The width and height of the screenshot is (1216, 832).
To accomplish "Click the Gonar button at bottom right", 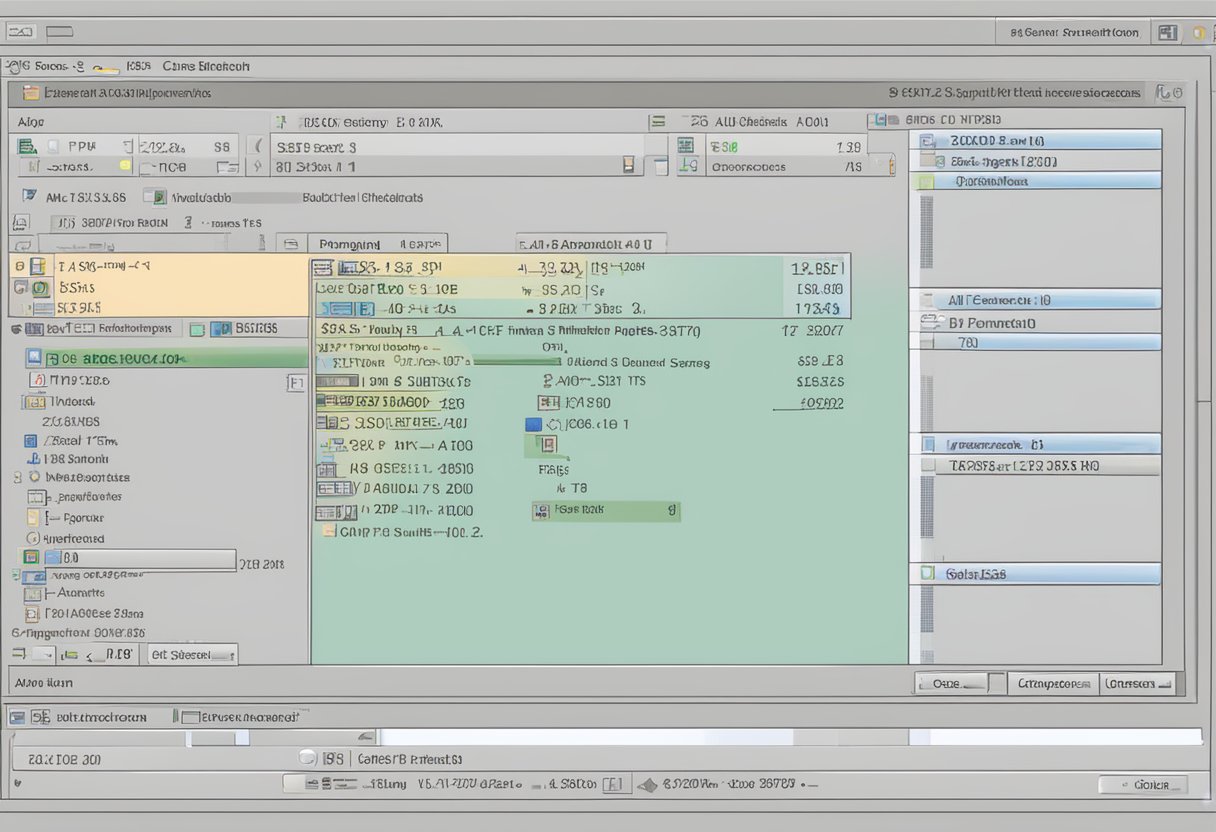I will coord(1143,785).
